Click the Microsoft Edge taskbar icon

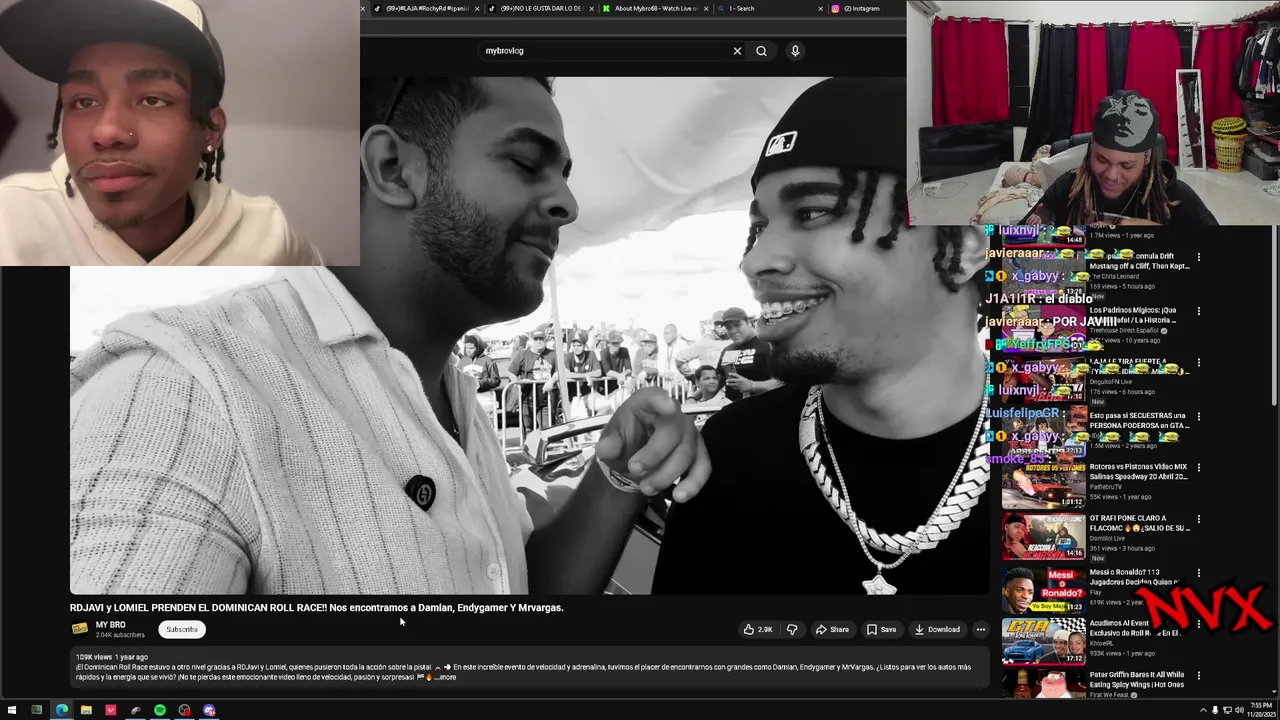click(61, 710)
